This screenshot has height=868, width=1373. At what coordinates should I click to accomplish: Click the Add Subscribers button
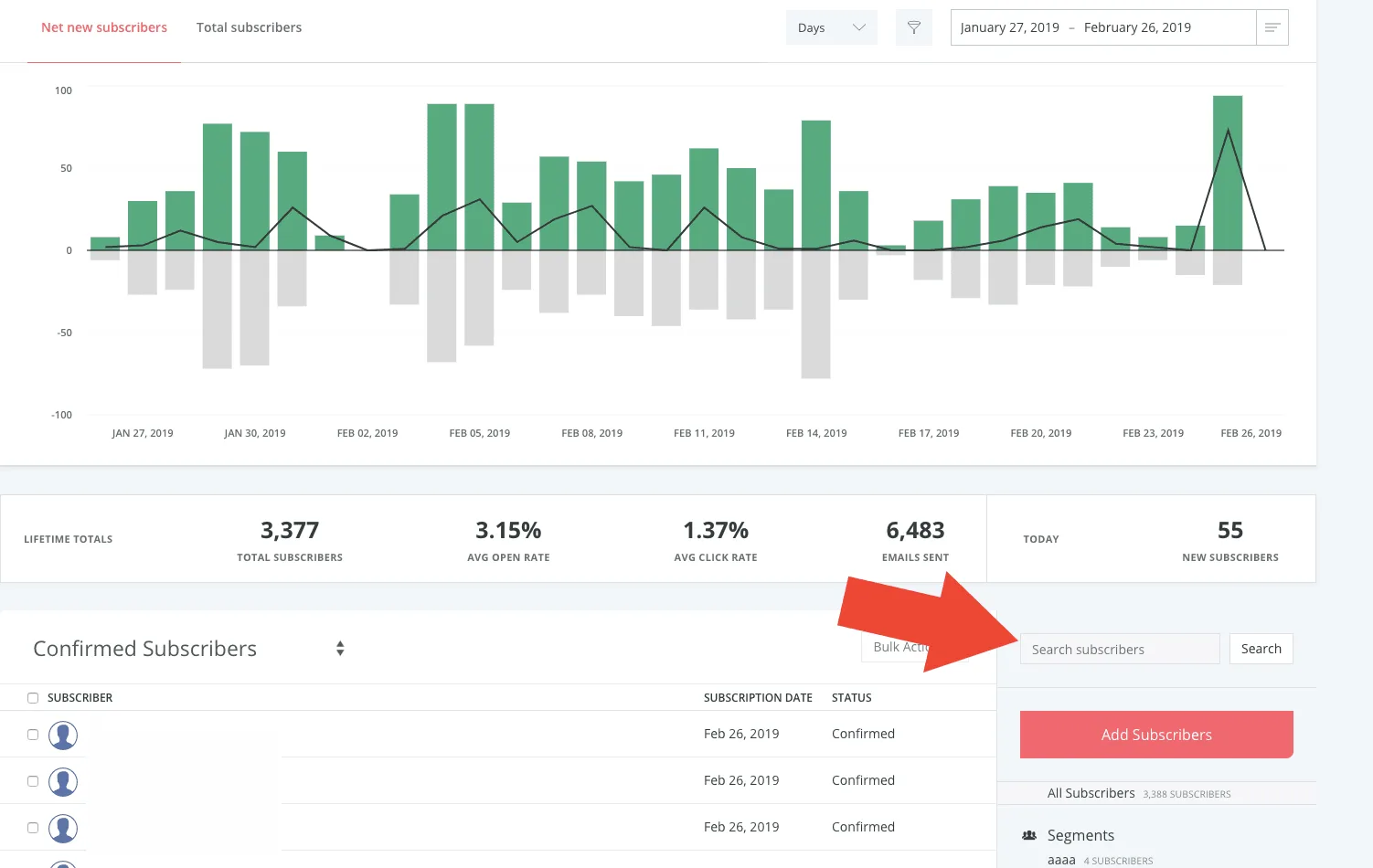coord(1156,735)
